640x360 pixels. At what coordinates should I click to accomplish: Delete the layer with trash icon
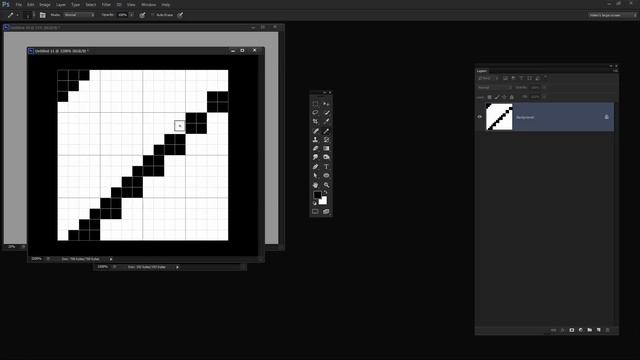pyautogui.click(x=608, y=330)
